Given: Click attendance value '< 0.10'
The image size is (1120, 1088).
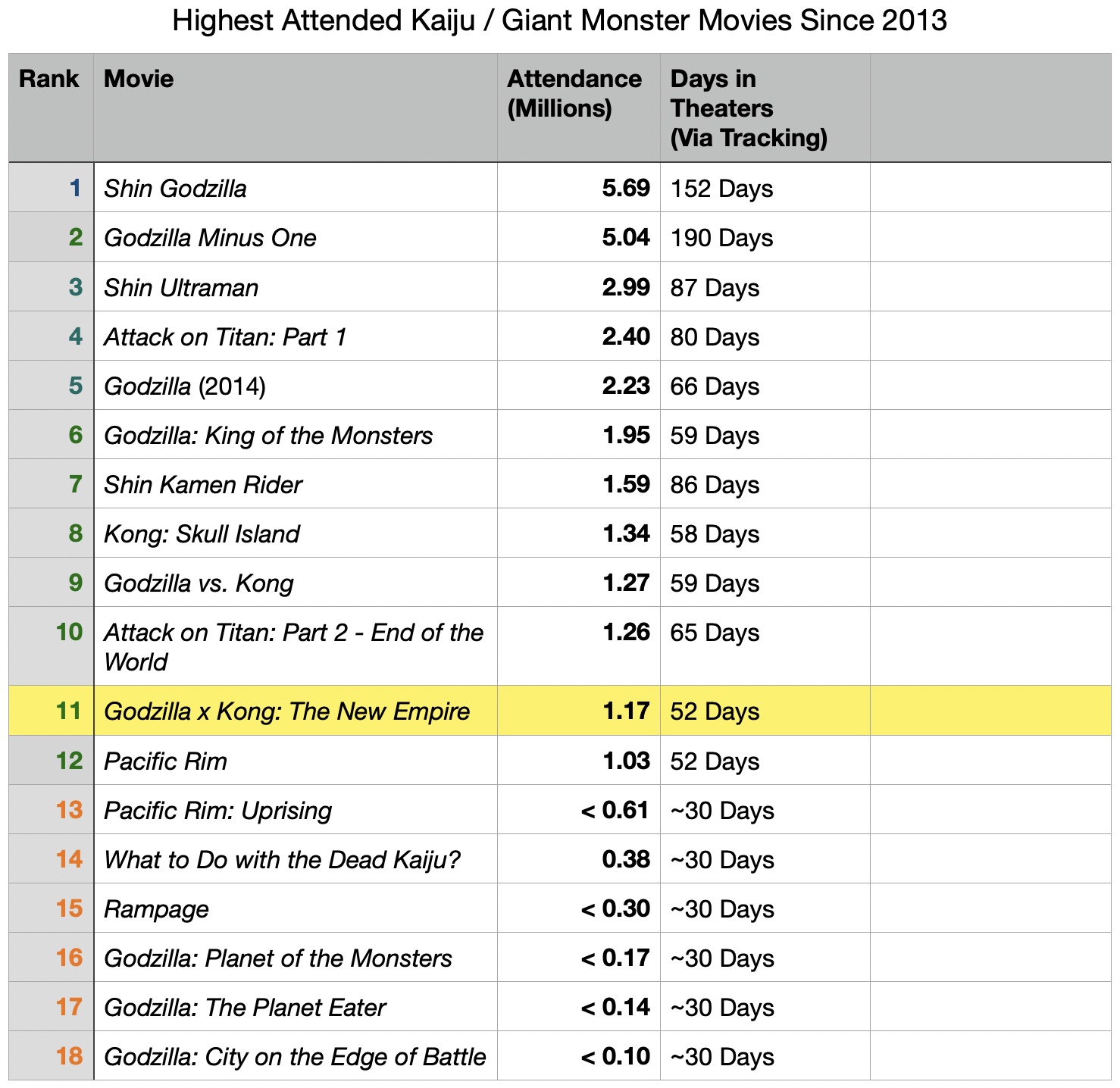Looking at the screenshot, I should click(x=615, y=1056).
